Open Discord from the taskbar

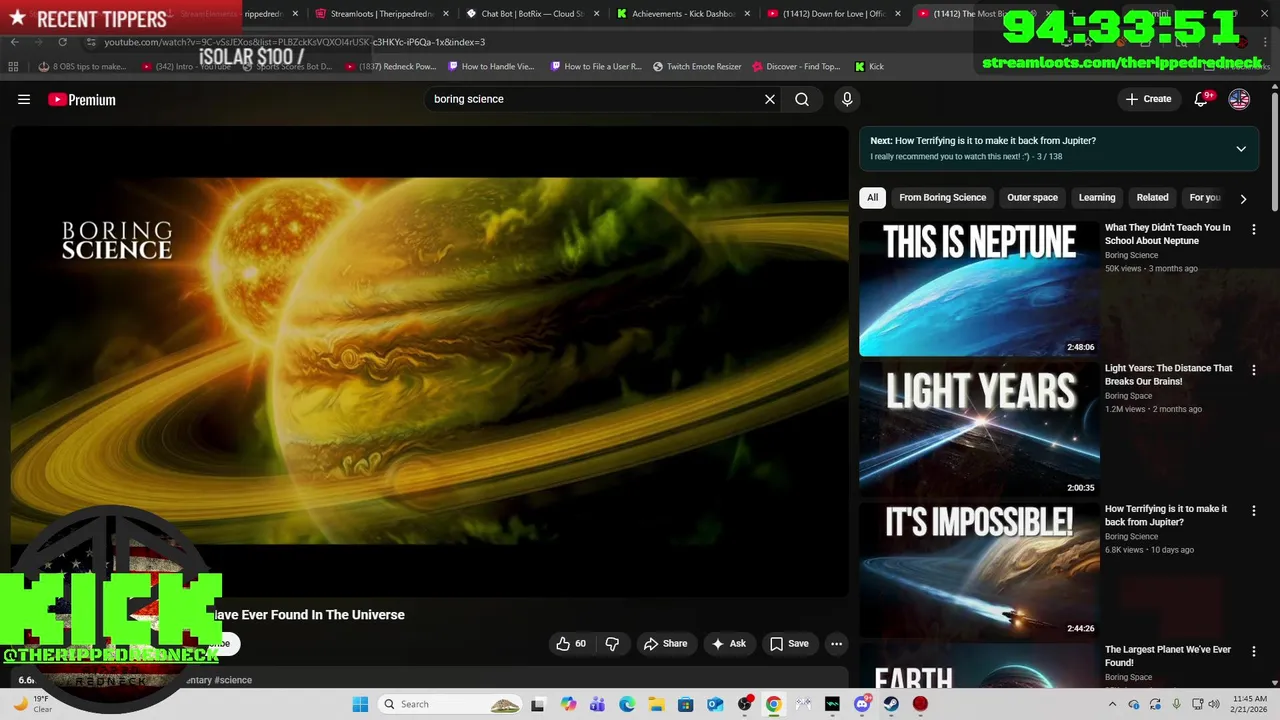click(862, 704)
